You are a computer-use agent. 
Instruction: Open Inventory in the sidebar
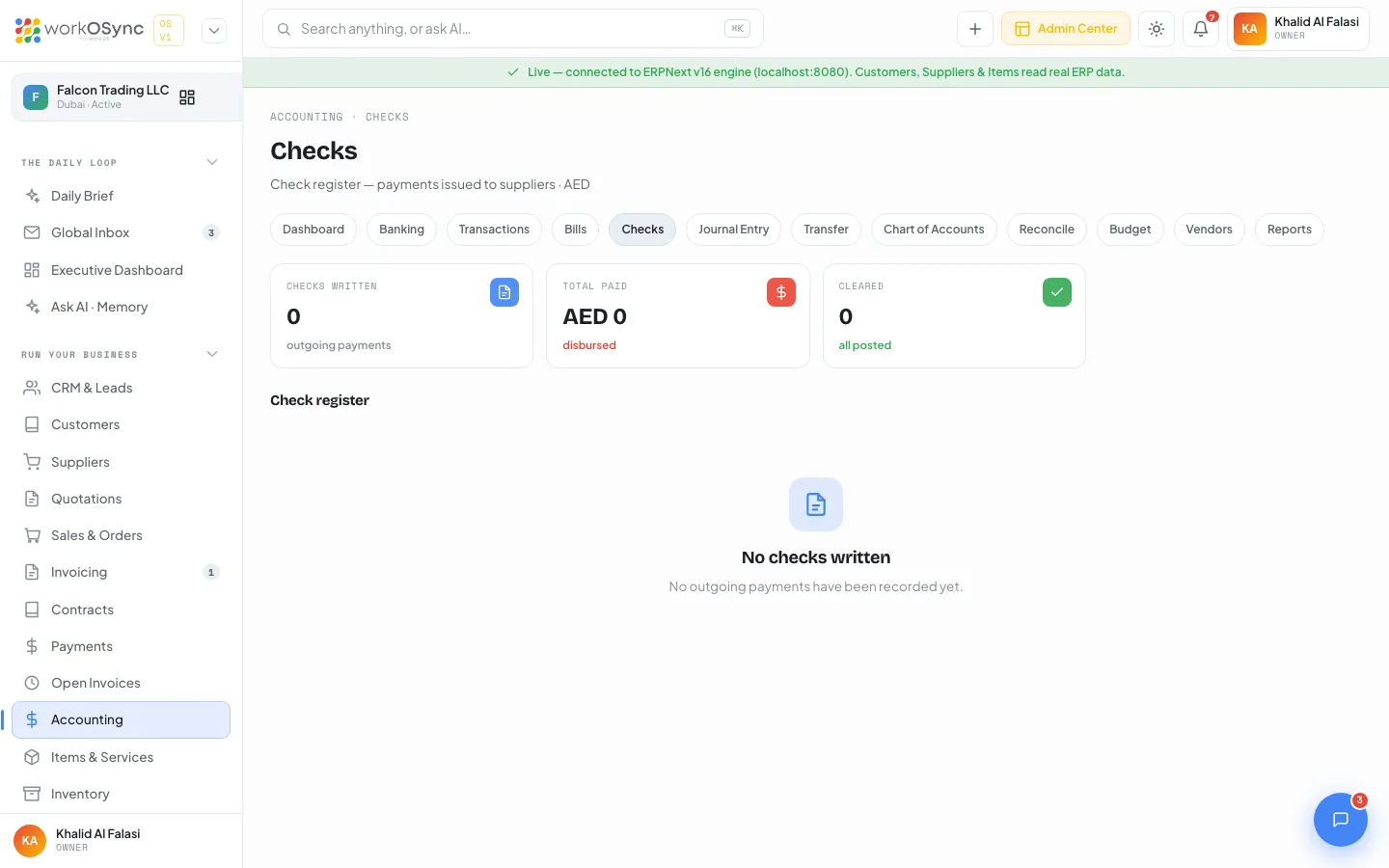[122, 794]
